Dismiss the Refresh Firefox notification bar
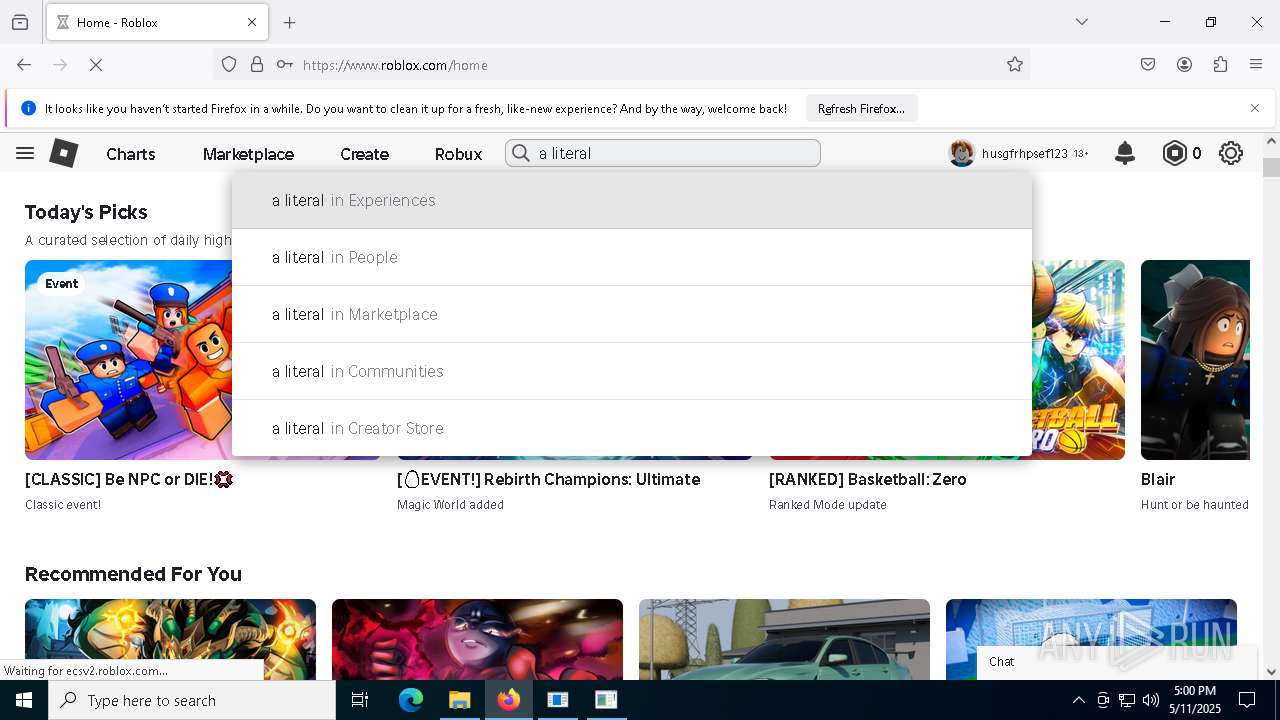Viewport: 1280px width, 720px height. coord(1255,108)
